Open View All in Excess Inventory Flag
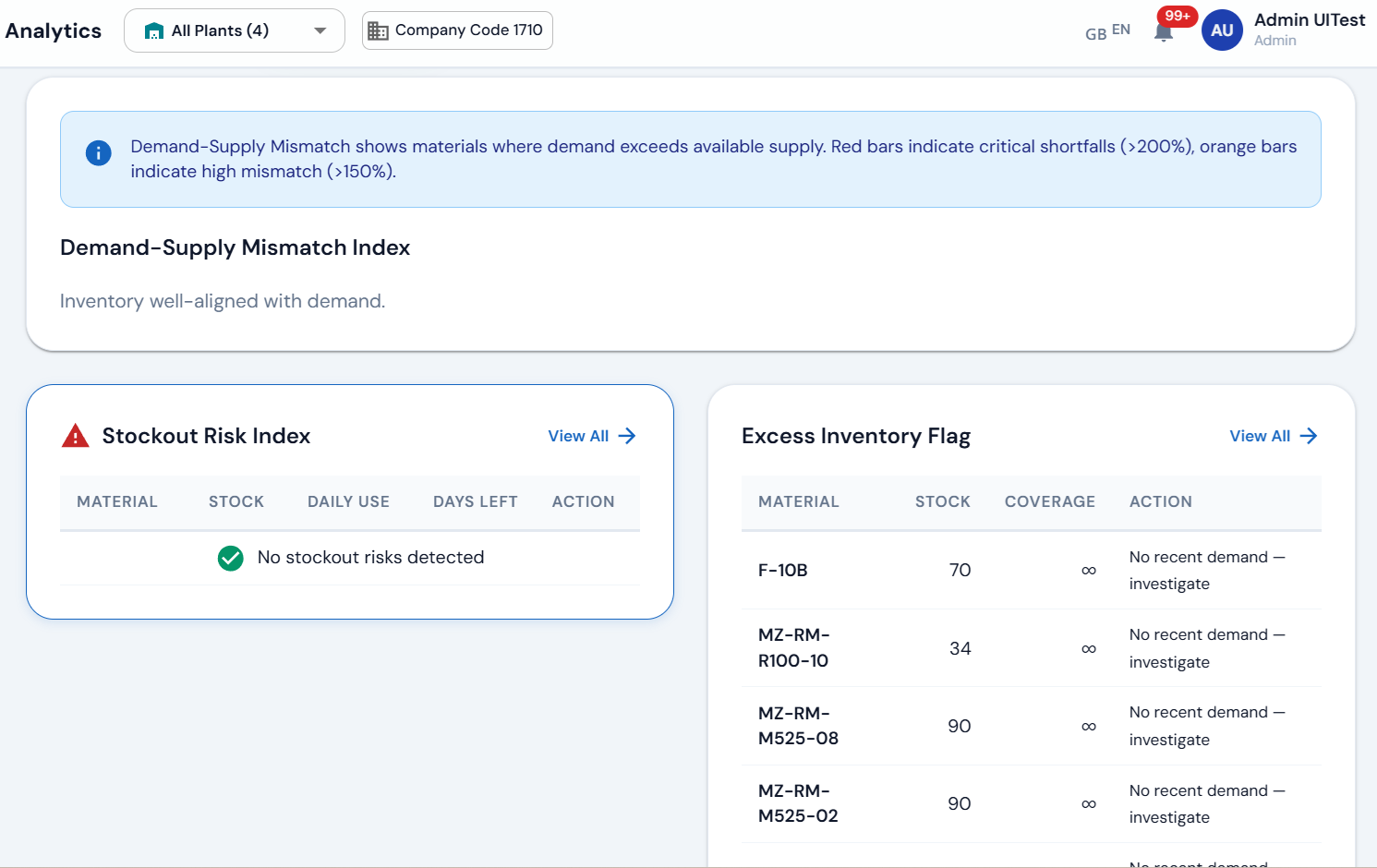 [1260, 436]
